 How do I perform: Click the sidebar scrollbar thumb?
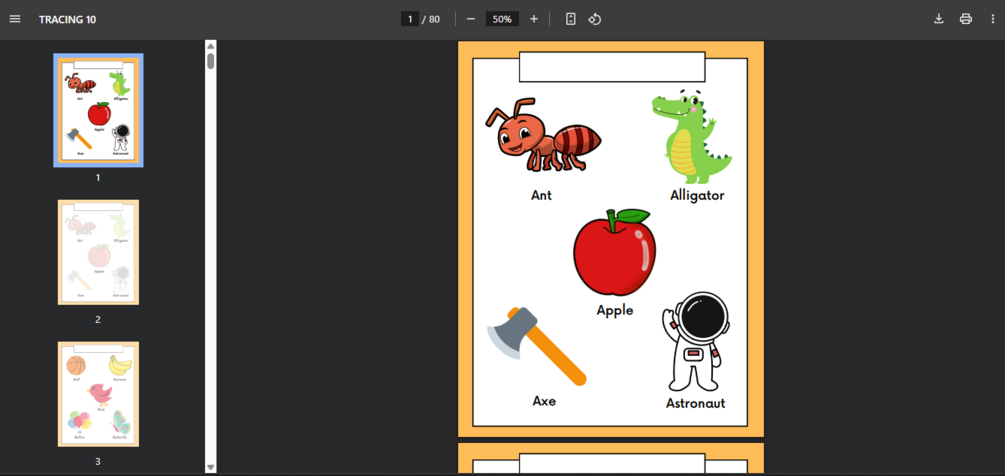tap(211, 62)
